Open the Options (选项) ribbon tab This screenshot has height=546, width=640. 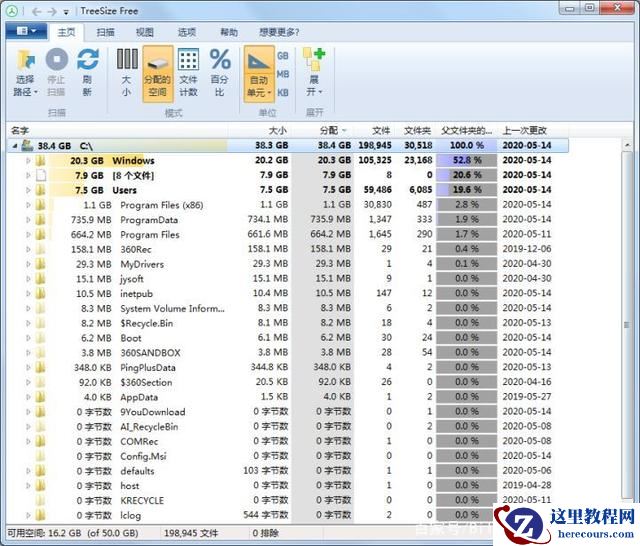pyautogui.click(x=187, y=32)
